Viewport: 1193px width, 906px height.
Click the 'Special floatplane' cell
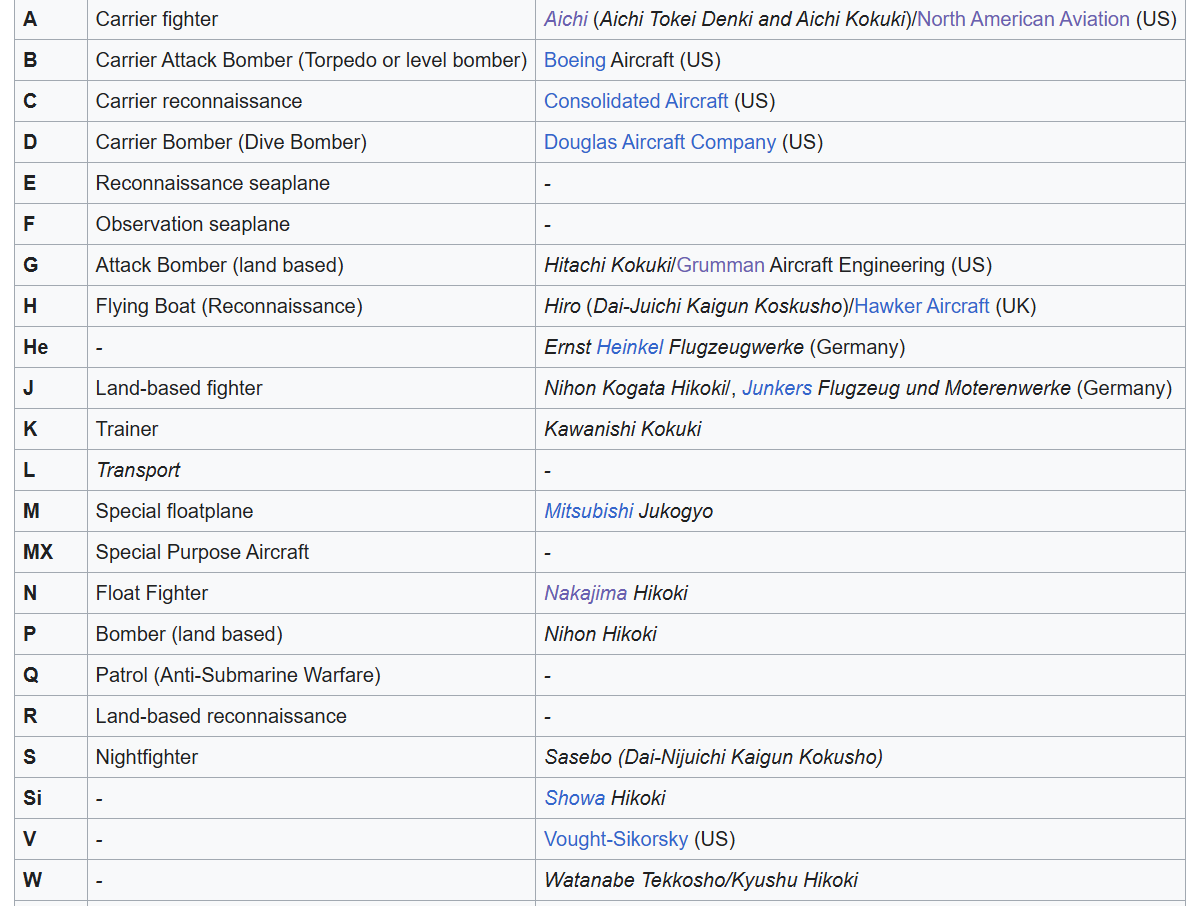(x=311, y=511)
